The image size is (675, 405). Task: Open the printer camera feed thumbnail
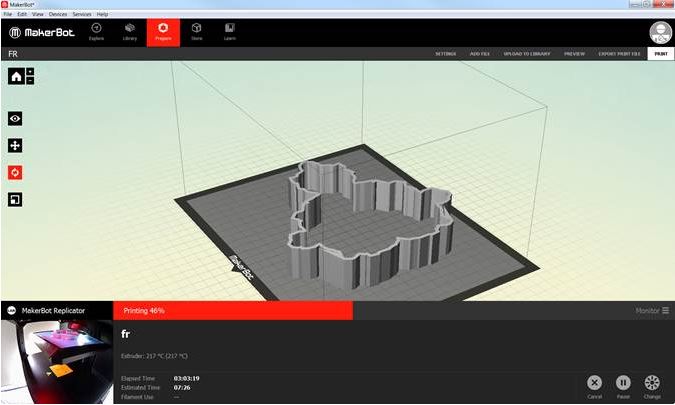pyautogui.click(x=57, y=362)
